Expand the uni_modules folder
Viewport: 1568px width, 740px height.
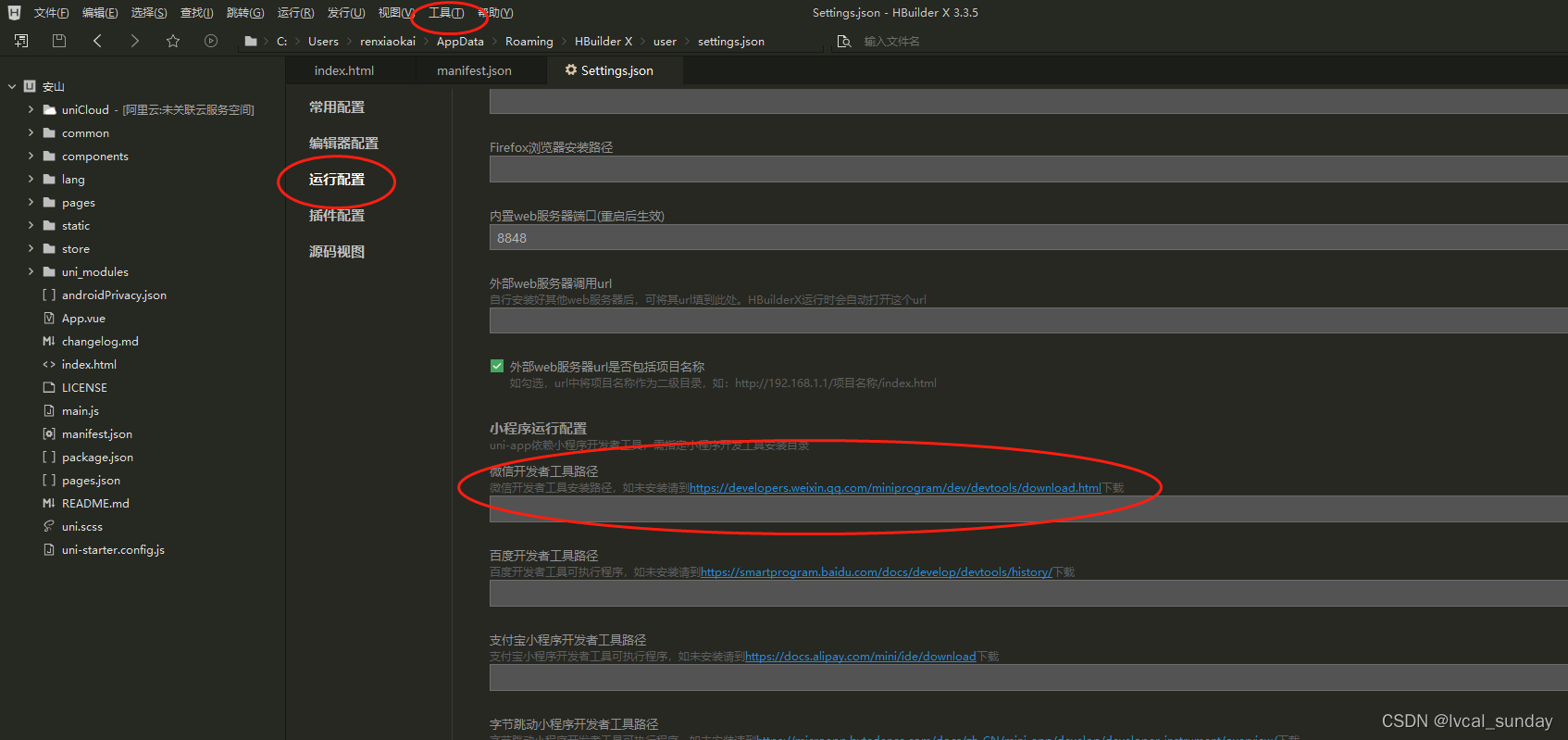(31, 271)
